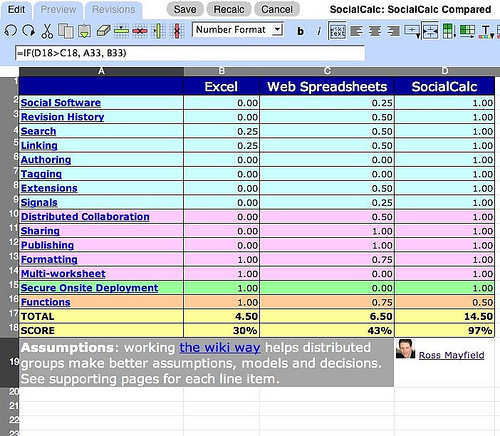
Task: Open the text color T icon
Action: coord(486,32)
